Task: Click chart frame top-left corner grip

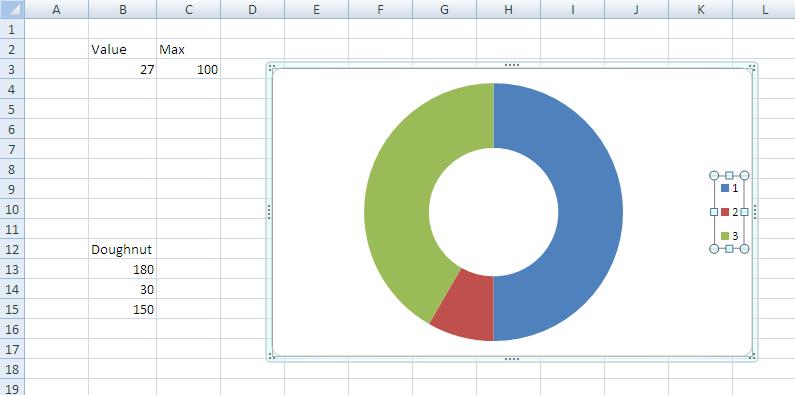Action: coord(271,66)
